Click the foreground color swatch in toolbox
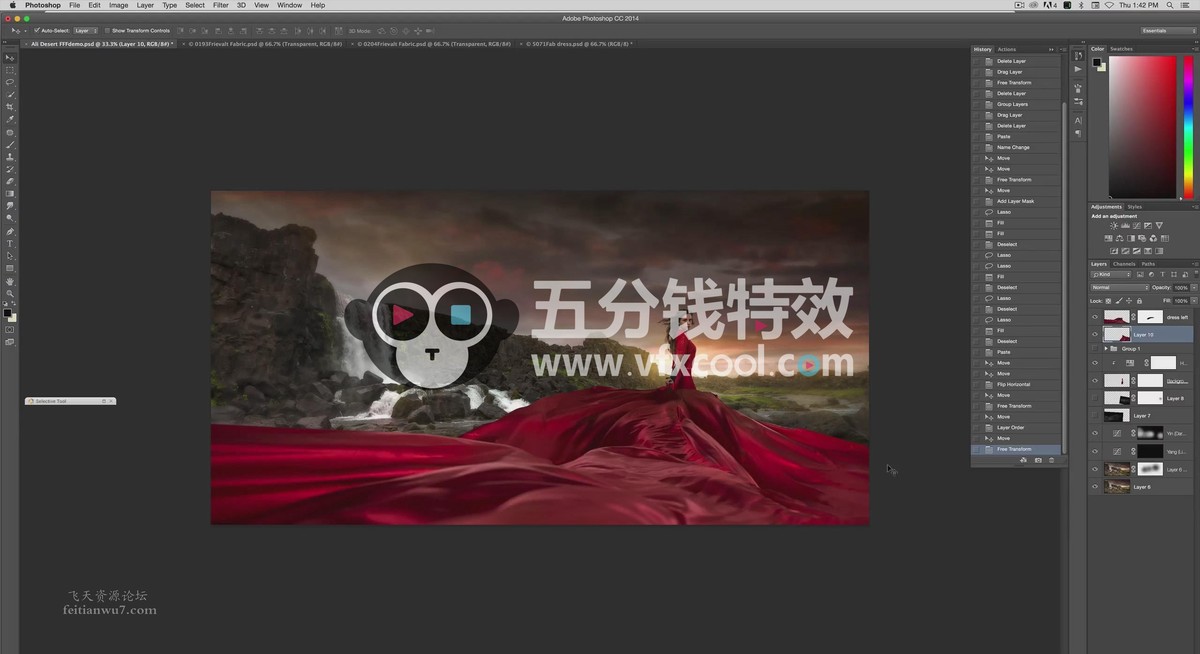This screenshot has width=1200, height=654. coord(8,314)
